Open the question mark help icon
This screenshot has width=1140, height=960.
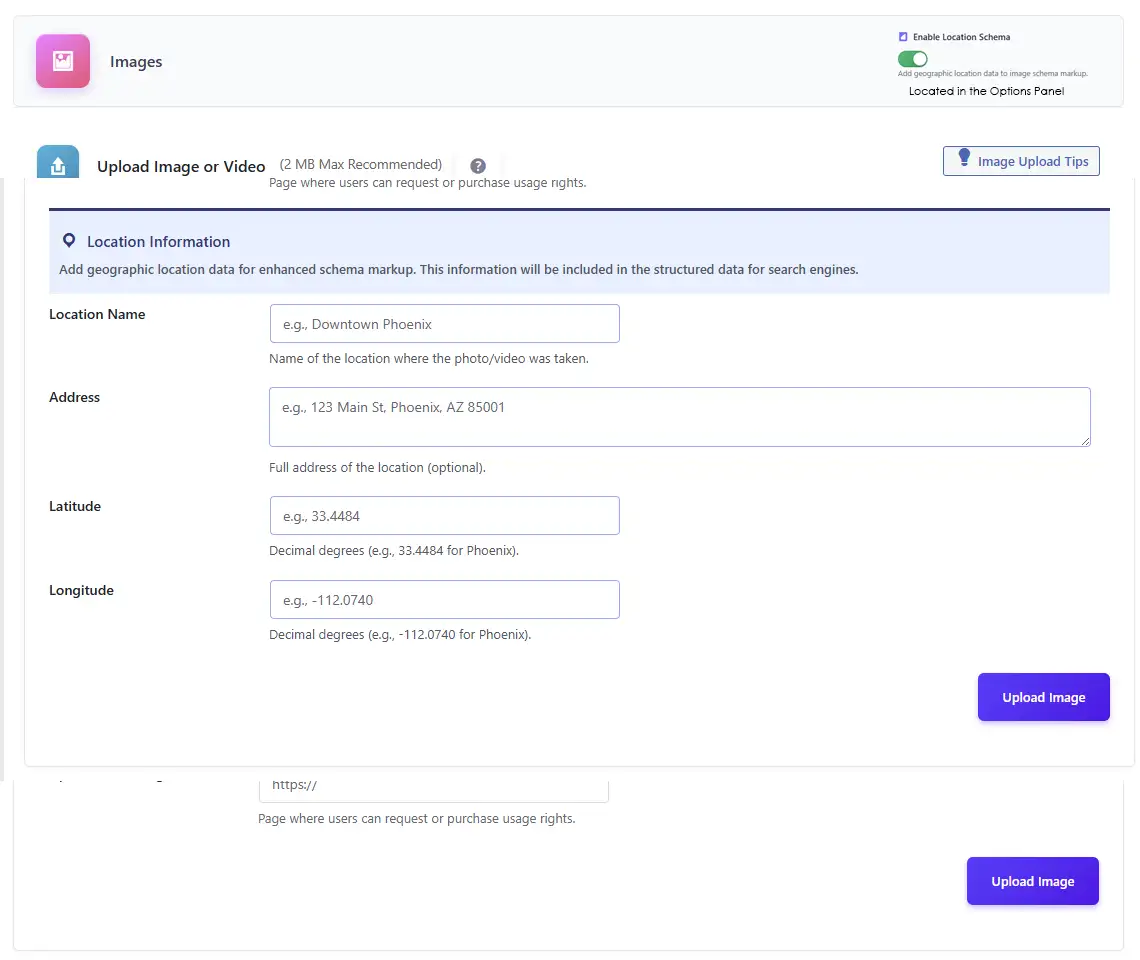click(478, 166)
